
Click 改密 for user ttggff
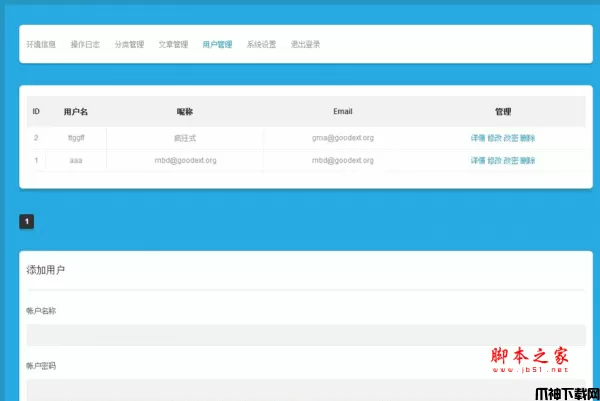click(511, 138)
